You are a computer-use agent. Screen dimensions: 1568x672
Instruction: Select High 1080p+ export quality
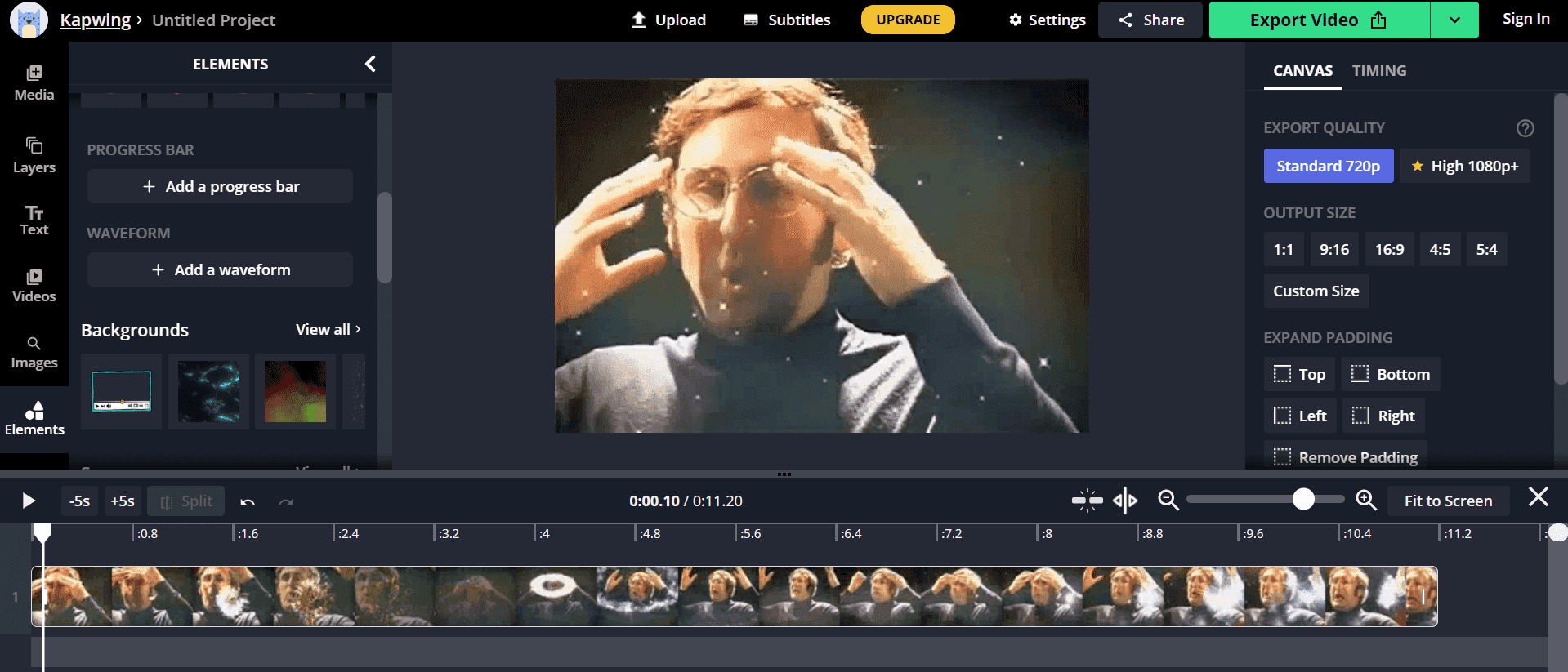(1465, 166)
